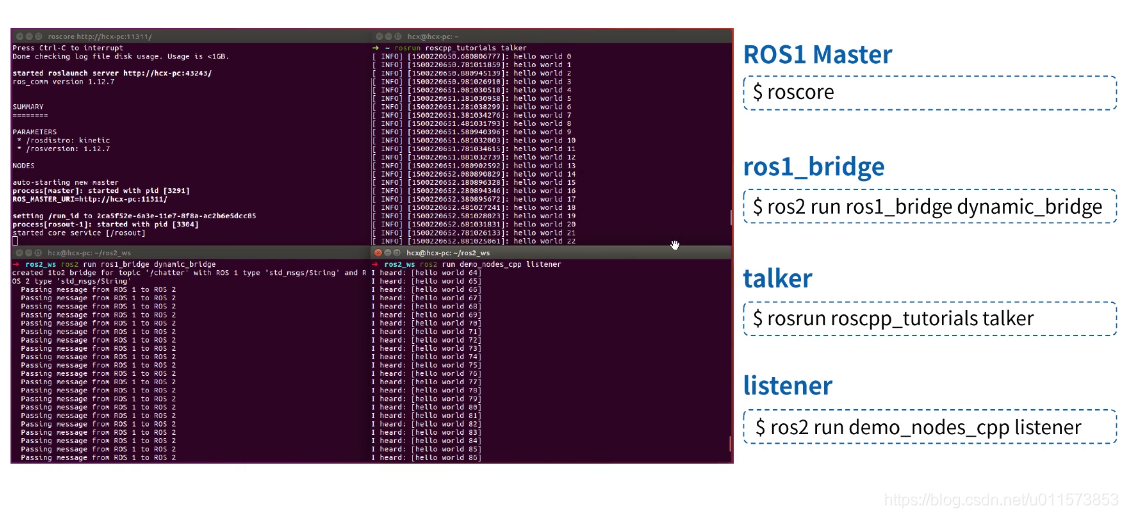Minimize the roscore terminal window
The height and width of the screenshot is (518, 1128).
pyautogui.click(x=29, y=36)
